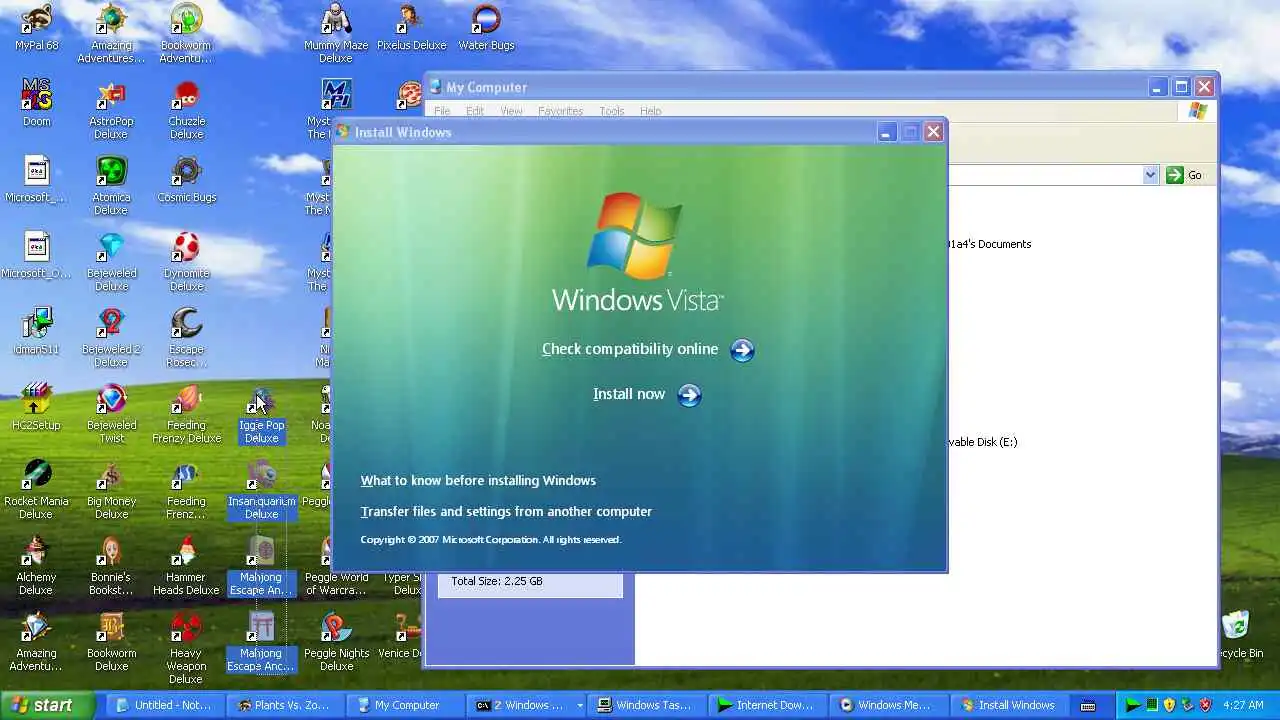Select the Chuzzle Deluxe desktop icon
Viewport: 1280px width, 720px height.
186,110
